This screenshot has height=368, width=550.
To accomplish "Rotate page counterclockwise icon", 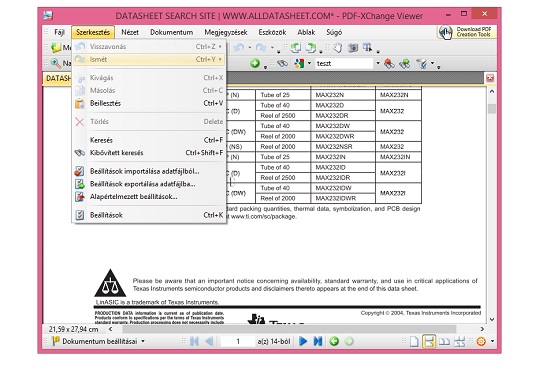I will [296, 48].
